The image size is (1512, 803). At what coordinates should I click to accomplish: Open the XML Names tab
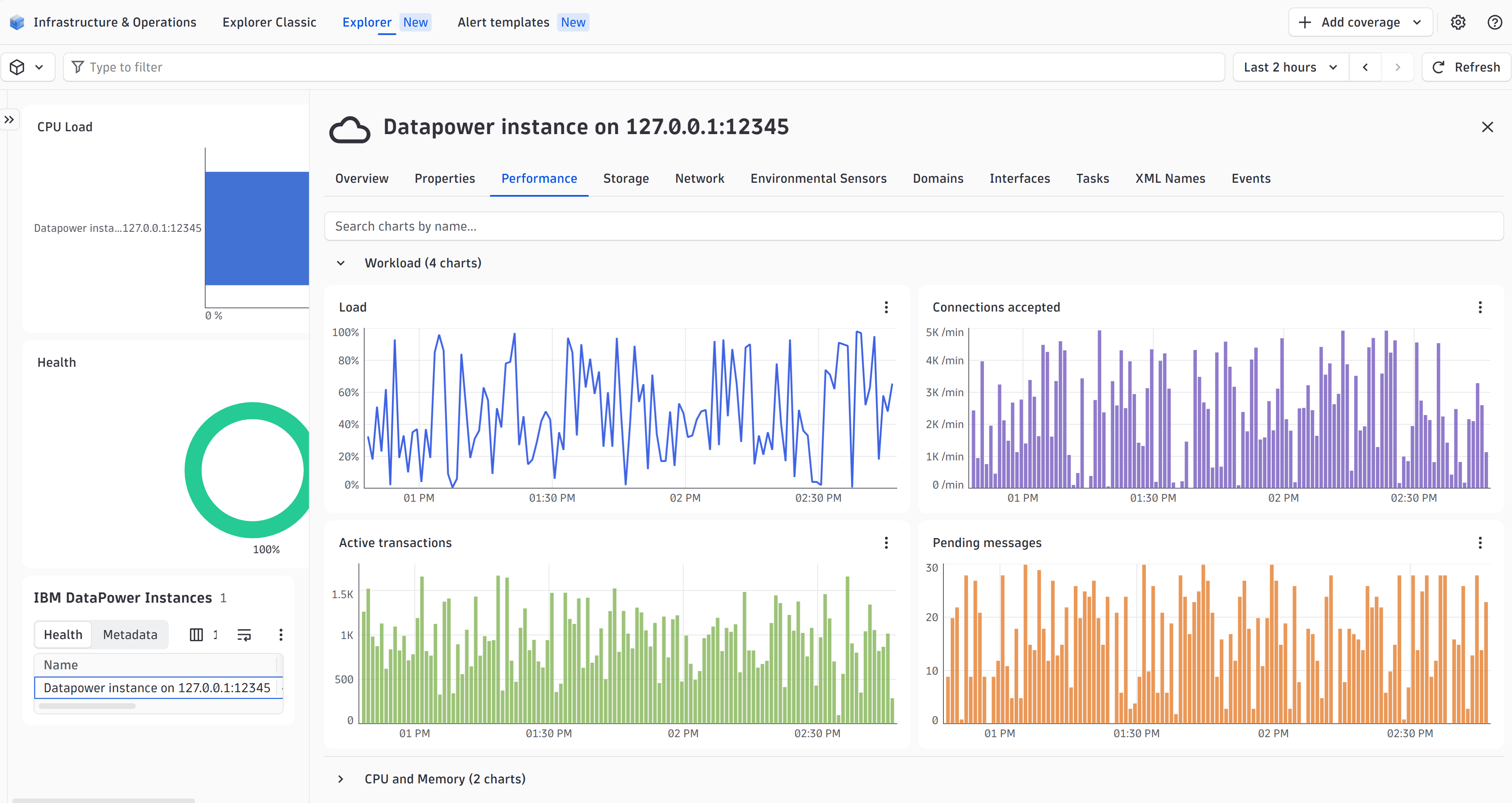pos(1170,178)
